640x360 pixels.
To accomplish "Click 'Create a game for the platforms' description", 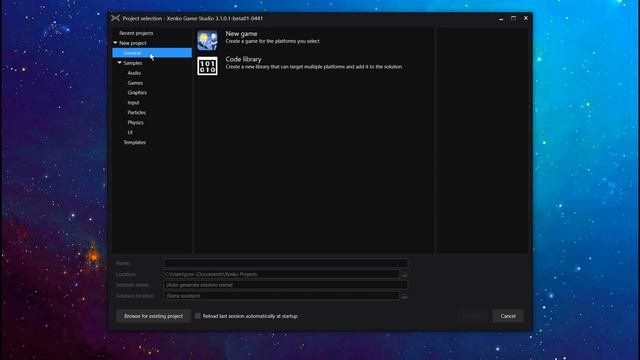I will (x=273, y=41).
